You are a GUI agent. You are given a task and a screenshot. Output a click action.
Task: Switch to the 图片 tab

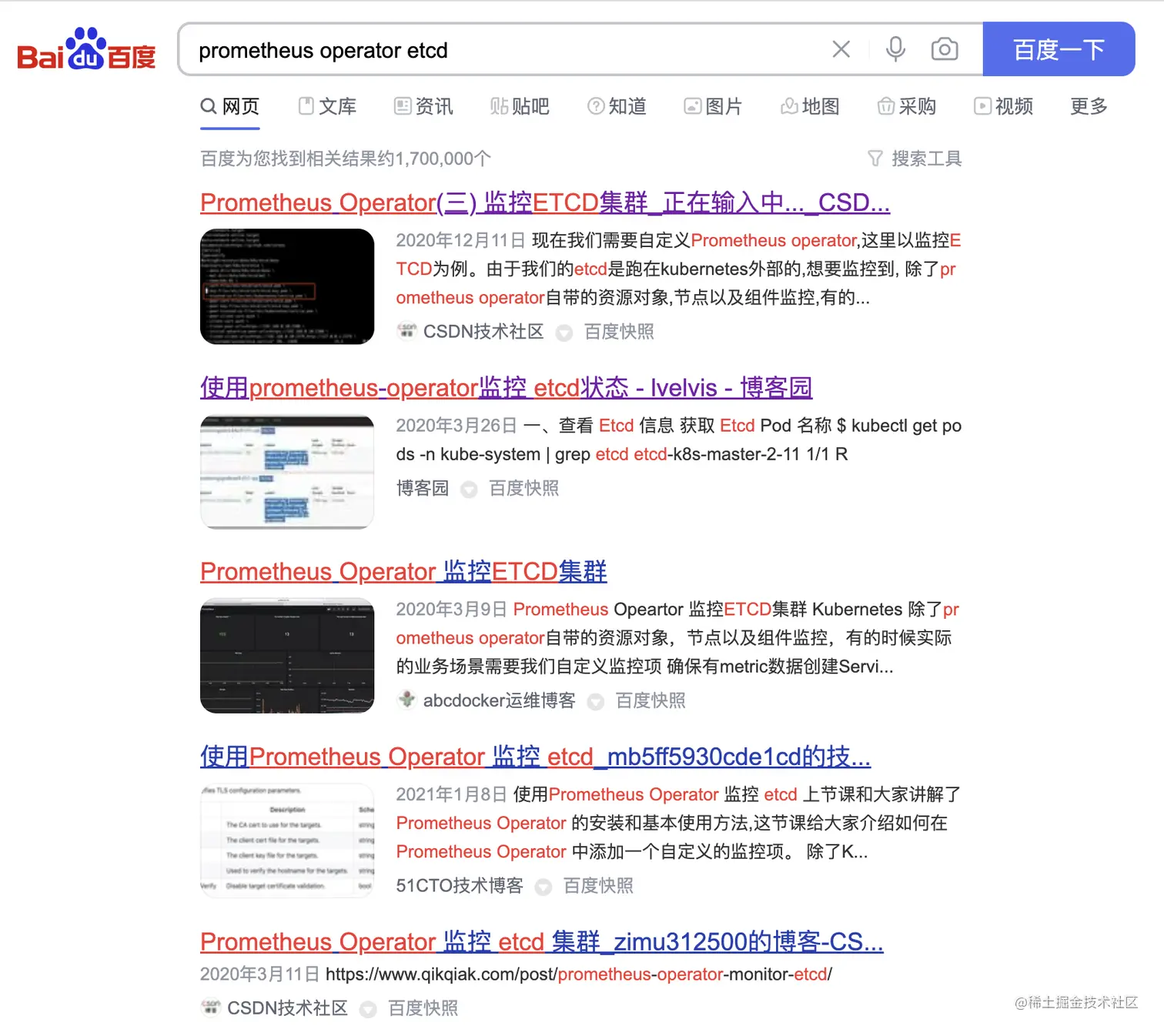click(x=714, y=106)
